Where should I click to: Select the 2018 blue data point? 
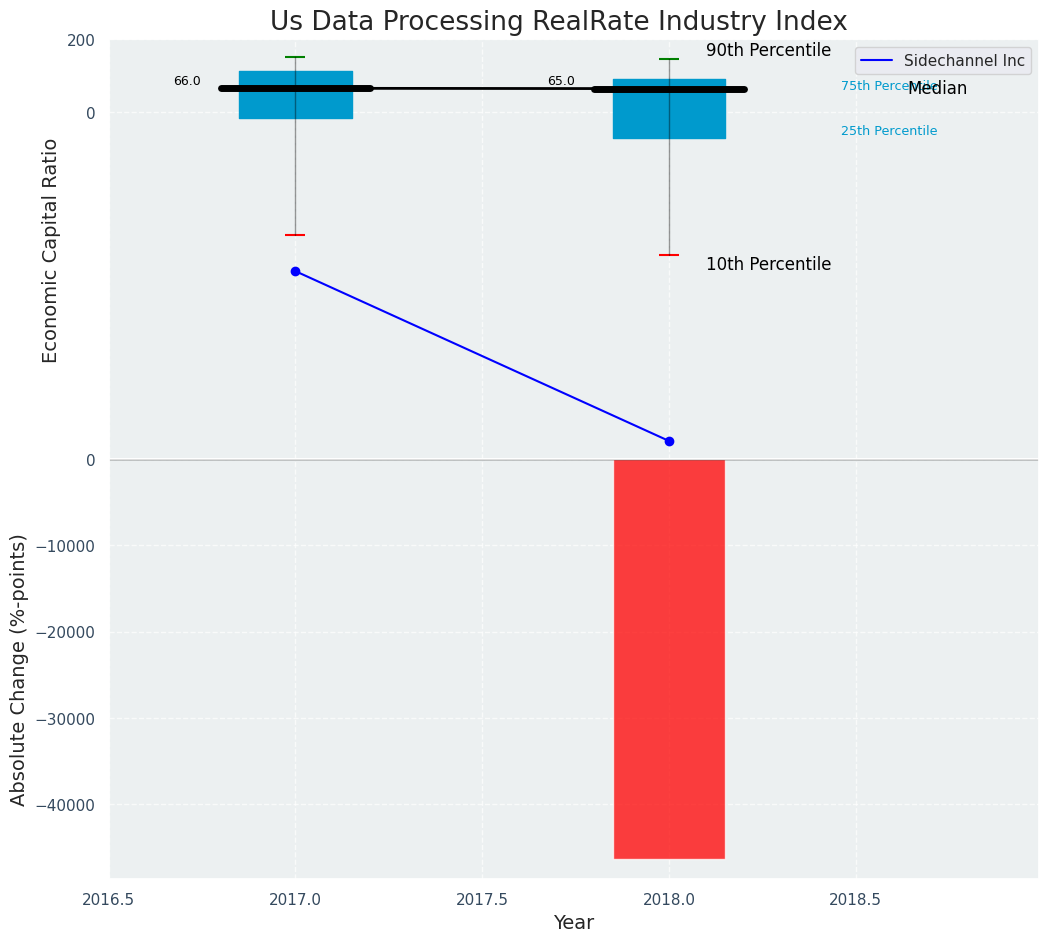point(669,441)
